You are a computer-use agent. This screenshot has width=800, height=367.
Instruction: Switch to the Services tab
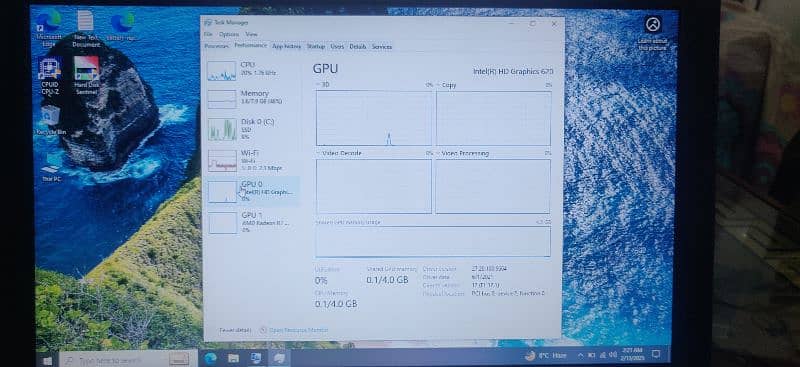382,46
